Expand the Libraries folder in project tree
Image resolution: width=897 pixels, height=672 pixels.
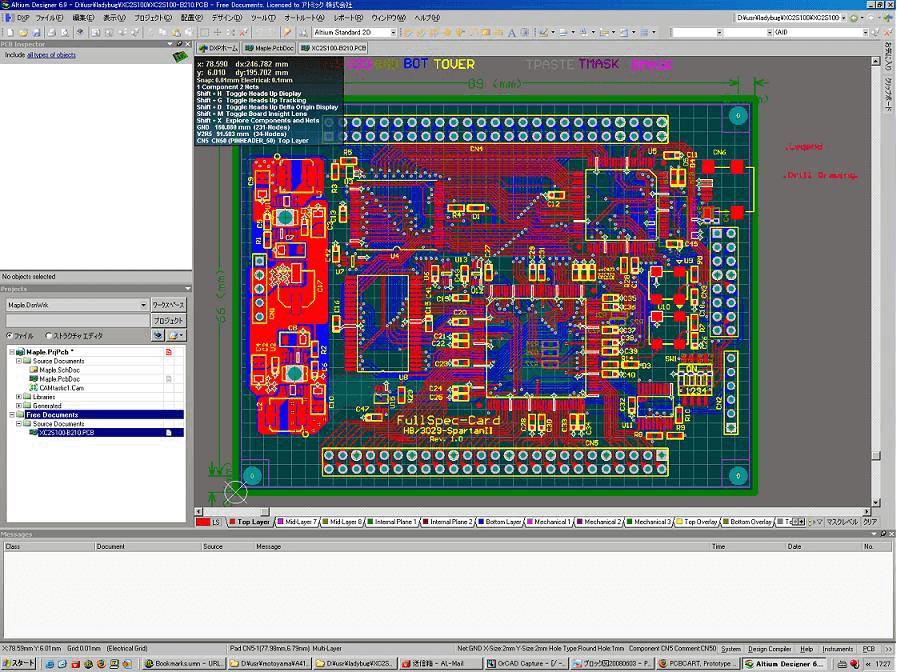pos(18,397)
